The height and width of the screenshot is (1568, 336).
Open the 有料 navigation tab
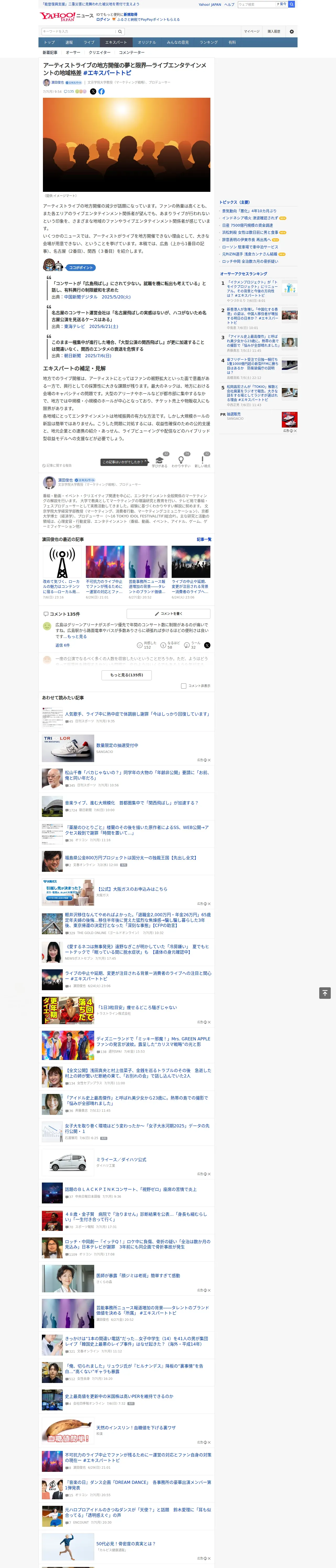click(x=232, y=43)
